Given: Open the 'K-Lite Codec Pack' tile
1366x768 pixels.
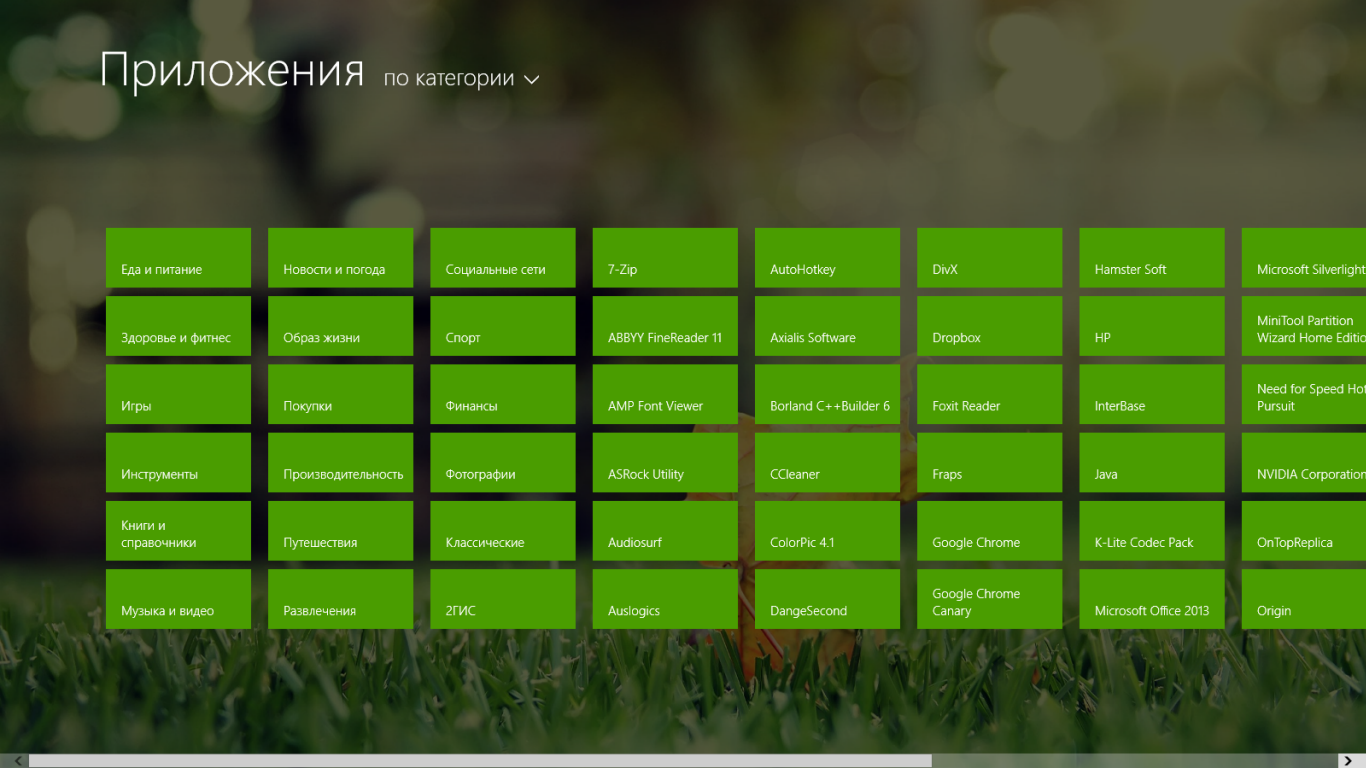Looking at the screenshot, I should coord(1152,531).
